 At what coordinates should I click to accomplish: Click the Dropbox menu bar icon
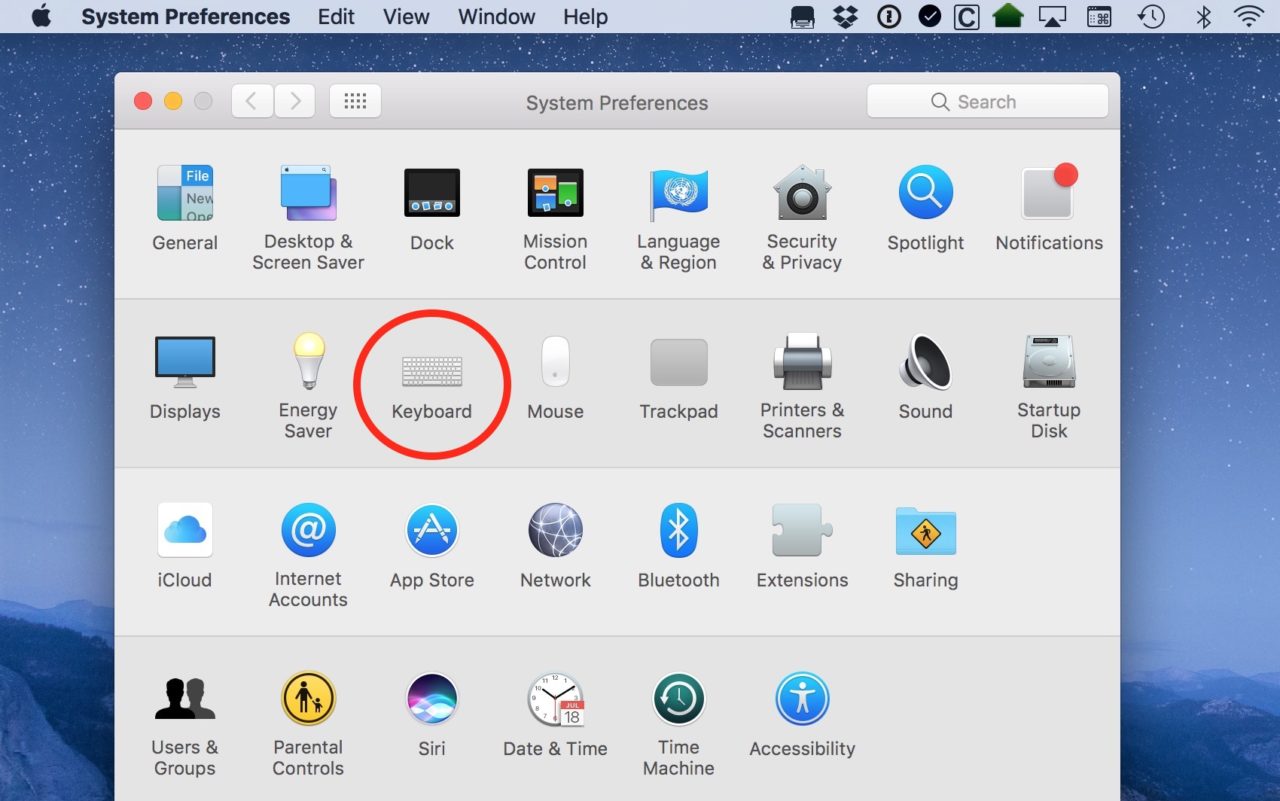[846, 16]
